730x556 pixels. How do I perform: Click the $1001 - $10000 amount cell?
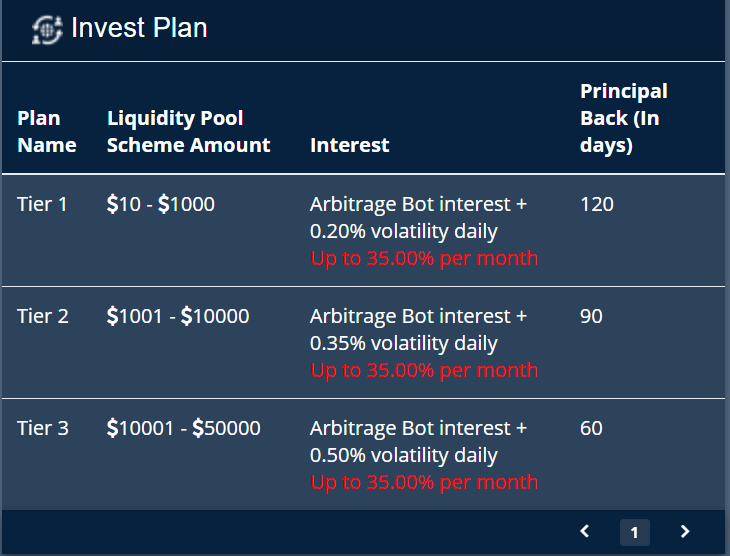[x=178, y=316]
